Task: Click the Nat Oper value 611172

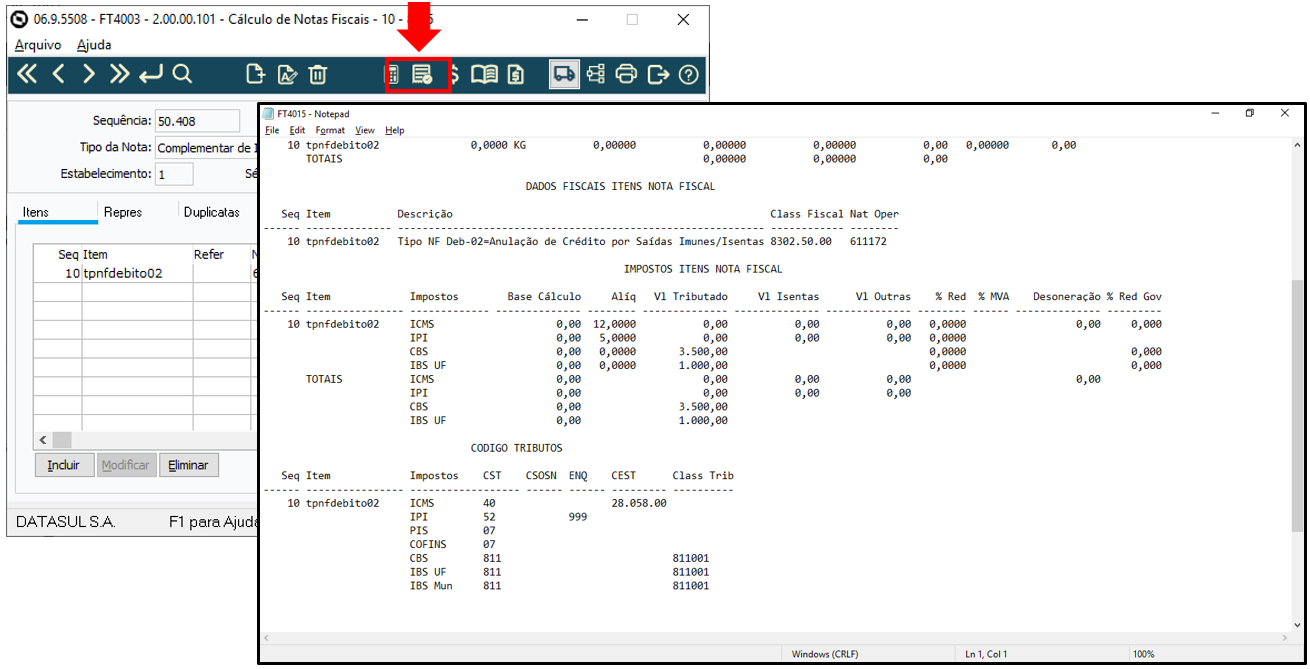Action: click(868, 241)
